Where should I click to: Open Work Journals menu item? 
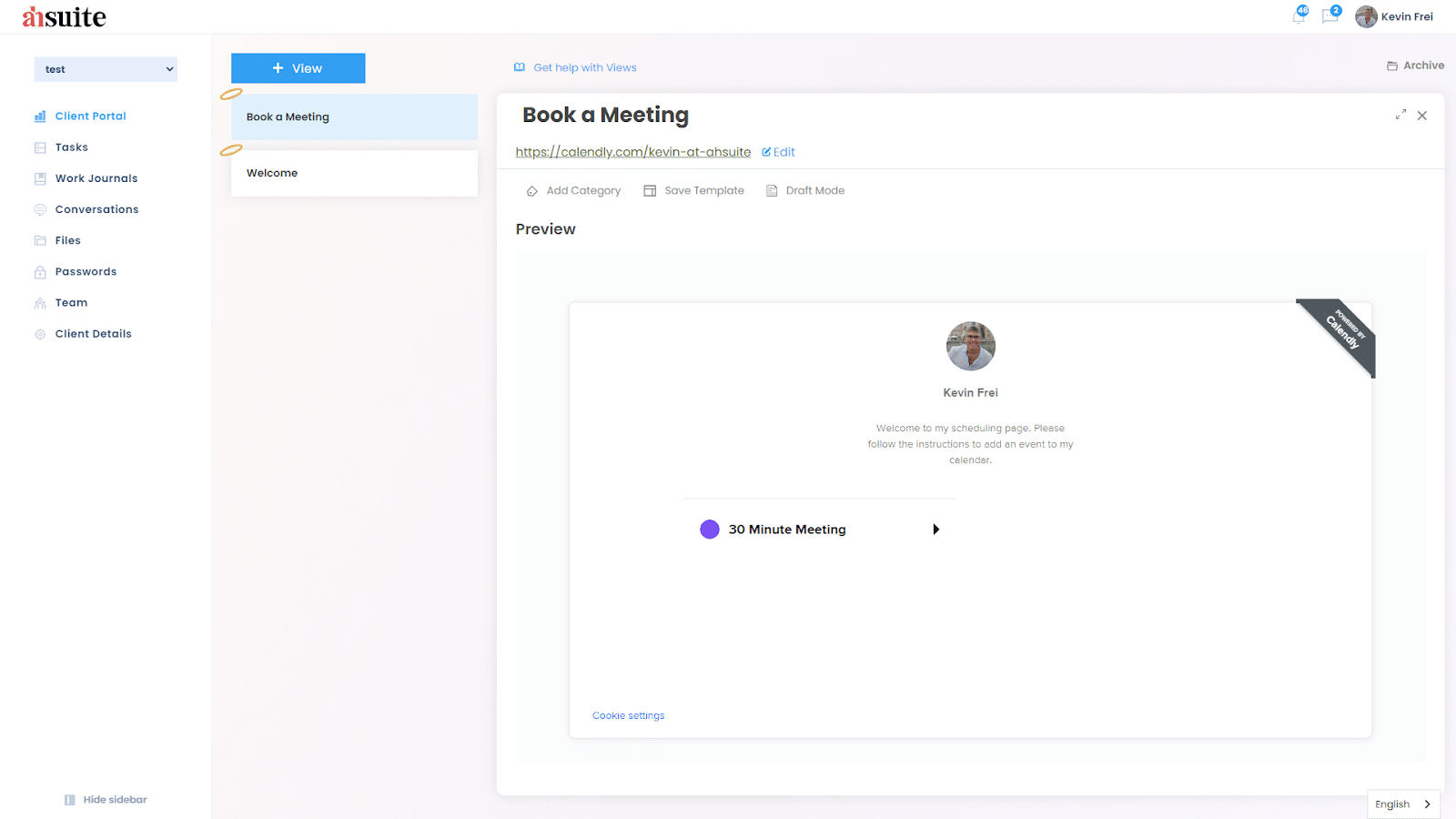(x=96, y=178)
